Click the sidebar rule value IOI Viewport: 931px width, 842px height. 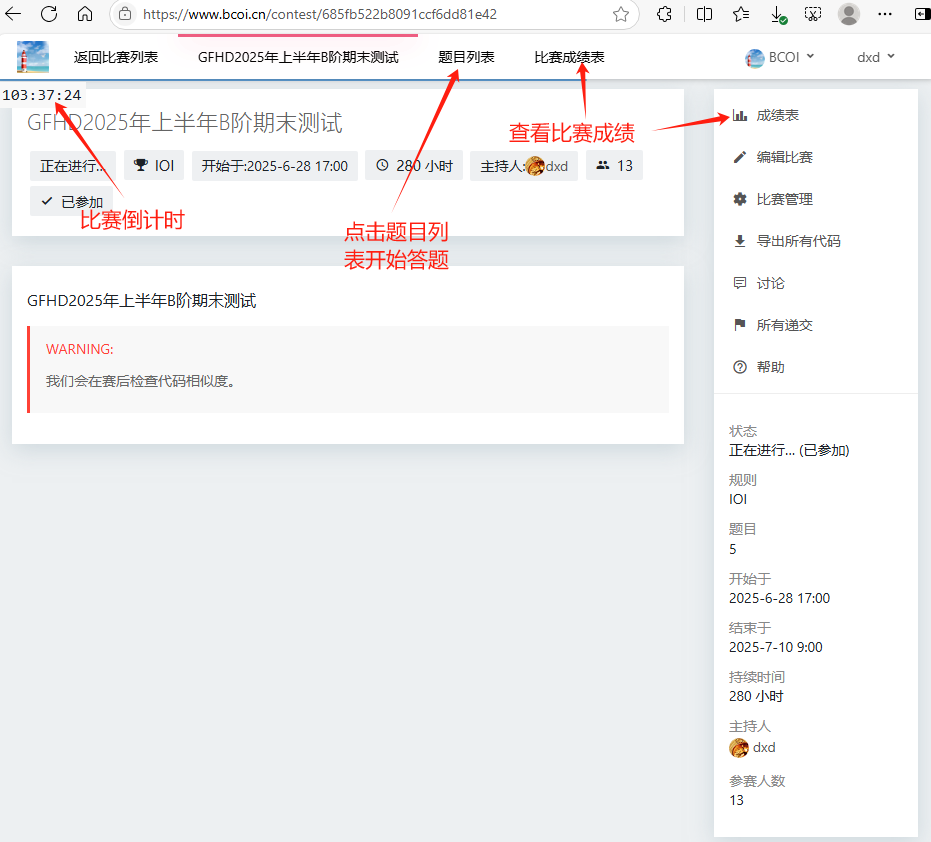tap(738, 499)
